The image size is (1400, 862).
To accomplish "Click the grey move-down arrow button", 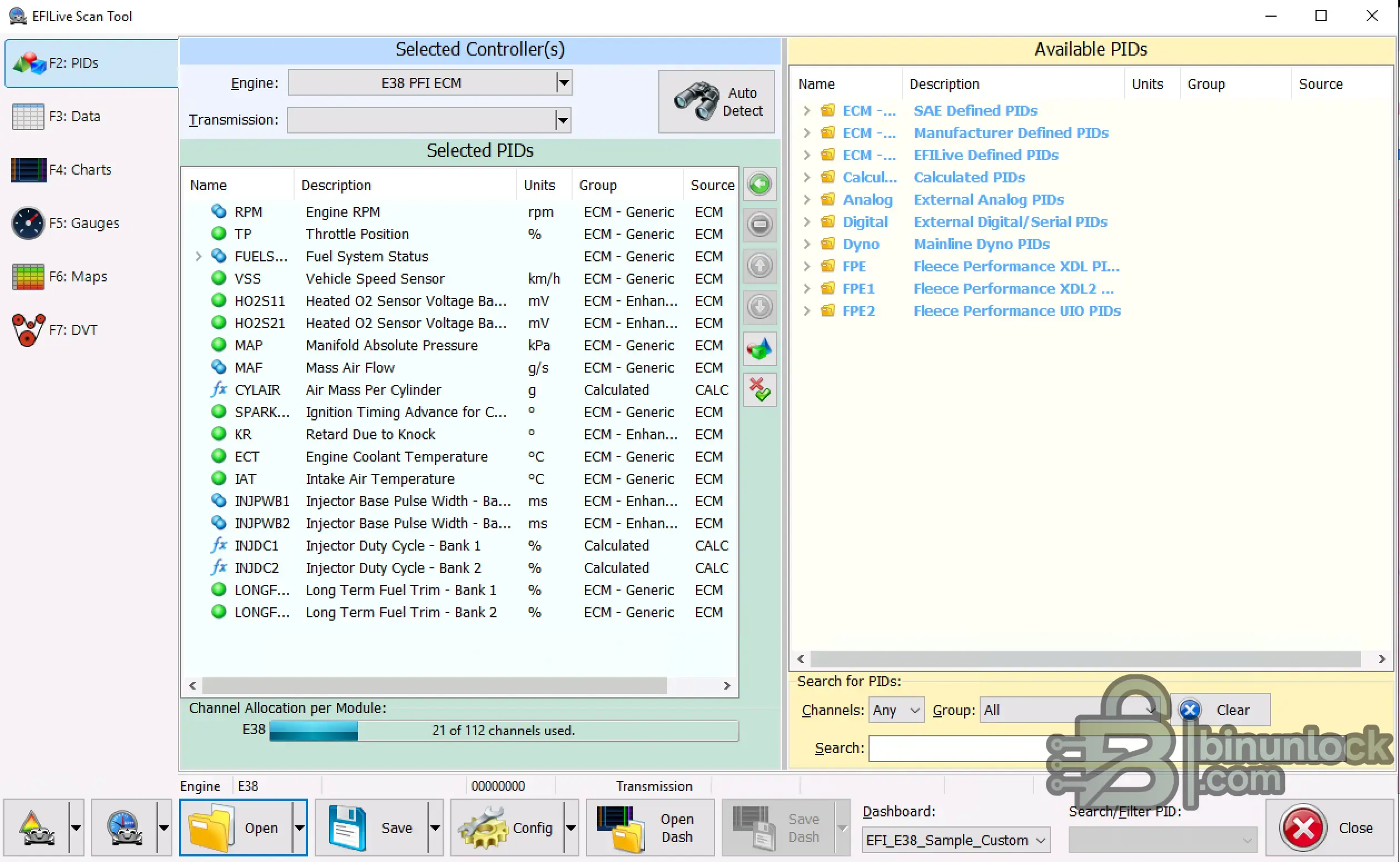I will click(759, 307).
